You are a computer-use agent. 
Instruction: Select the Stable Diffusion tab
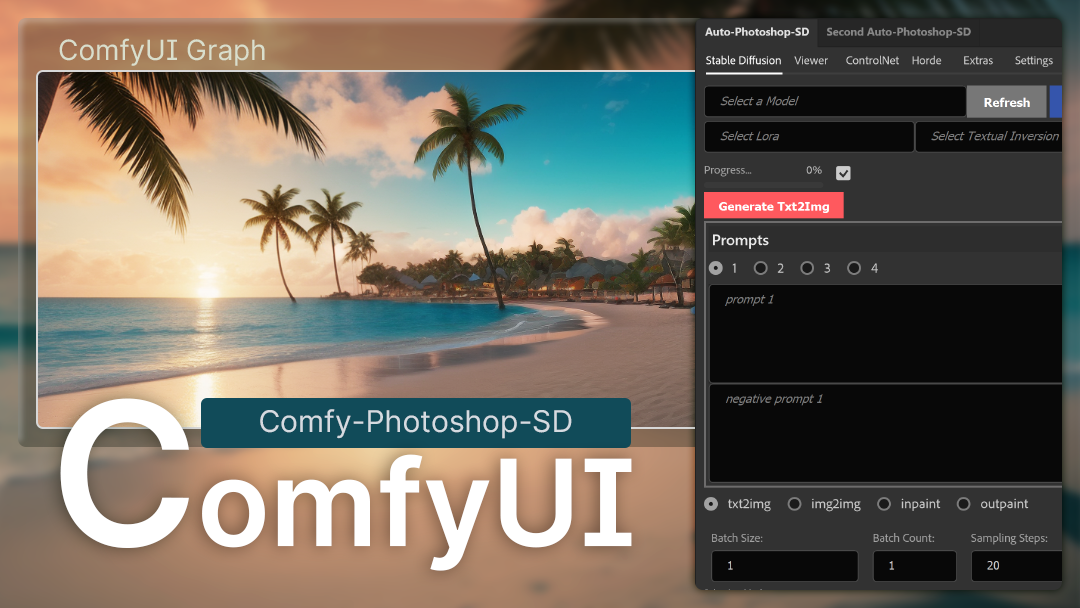tap(743, 60)
